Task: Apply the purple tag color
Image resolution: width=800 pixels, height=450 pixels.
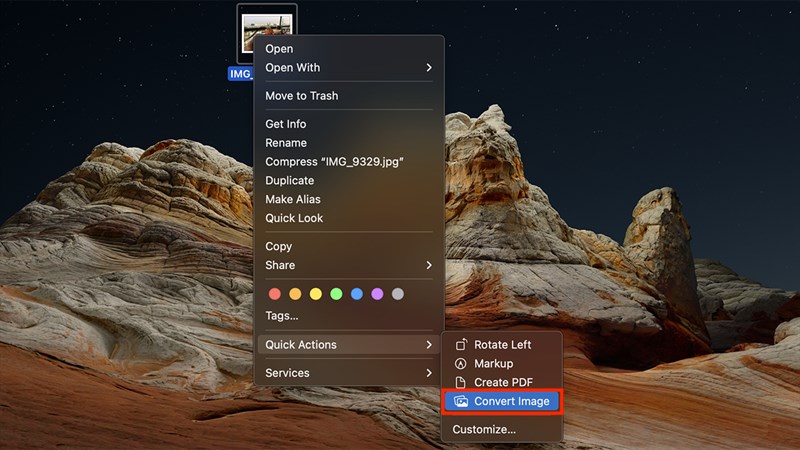Action: [377, 294]
